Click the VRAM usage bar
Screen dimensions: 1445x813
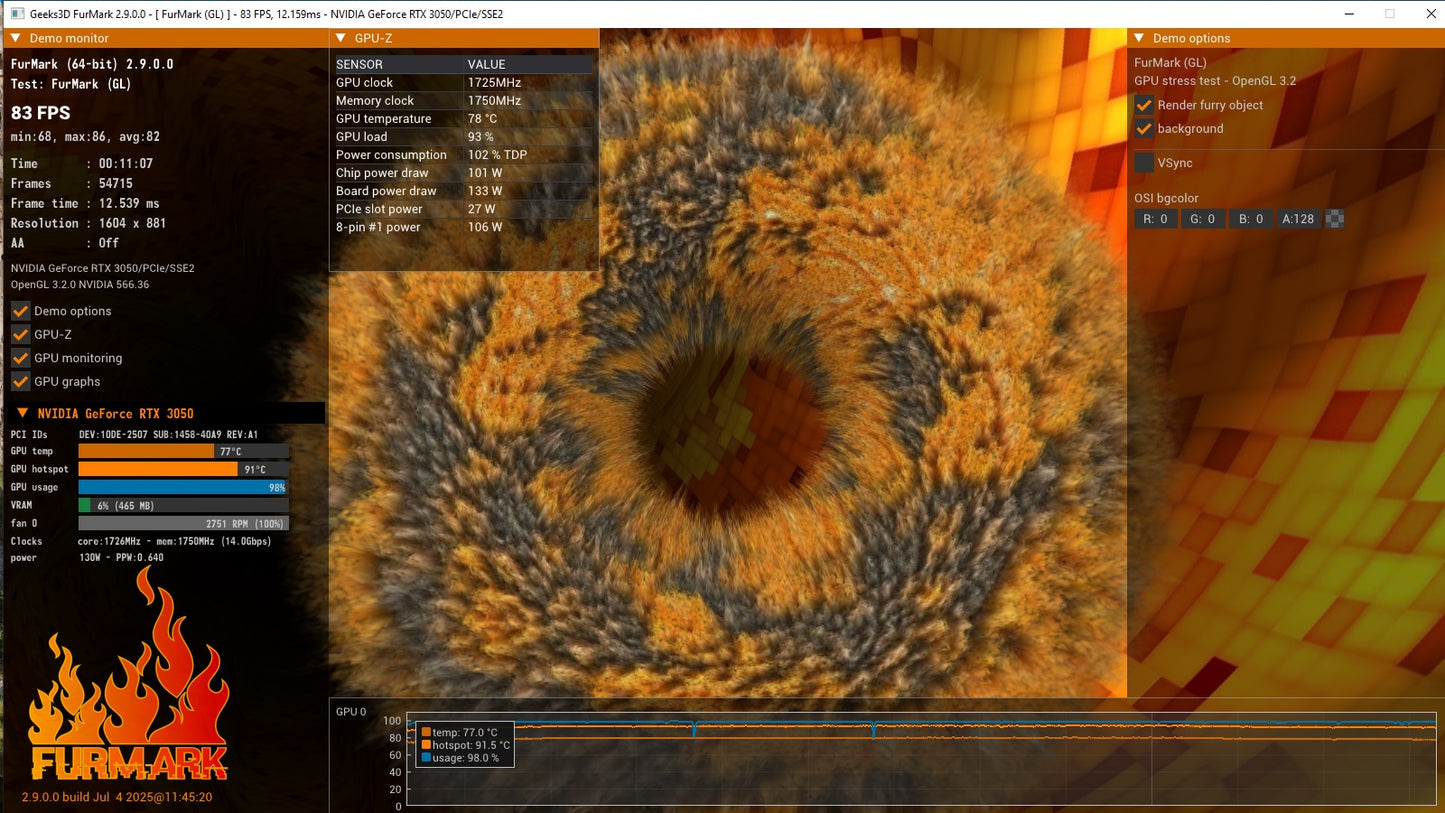point(183,505)
